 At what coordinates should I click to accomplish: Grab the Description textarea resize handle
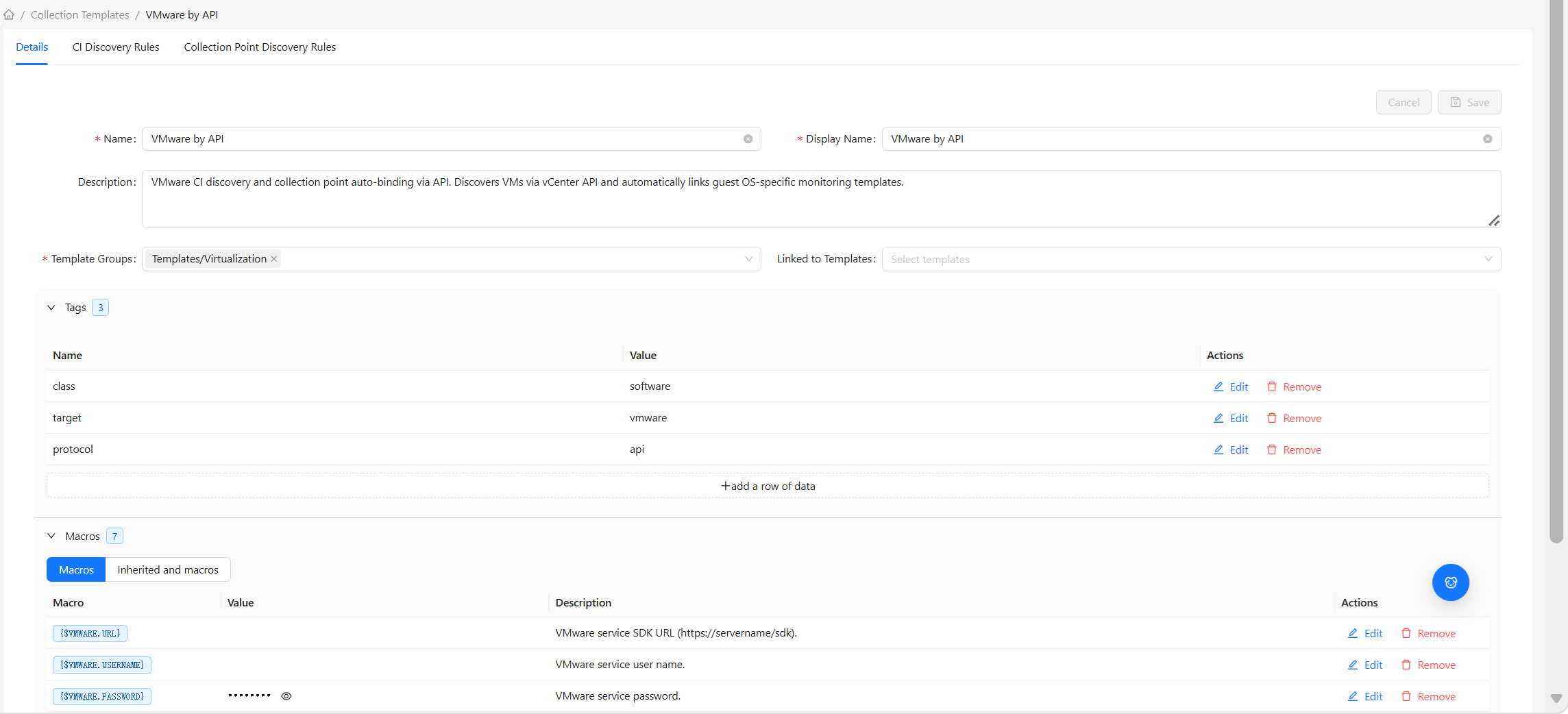pyautogui.click(x=1494, y=221)
